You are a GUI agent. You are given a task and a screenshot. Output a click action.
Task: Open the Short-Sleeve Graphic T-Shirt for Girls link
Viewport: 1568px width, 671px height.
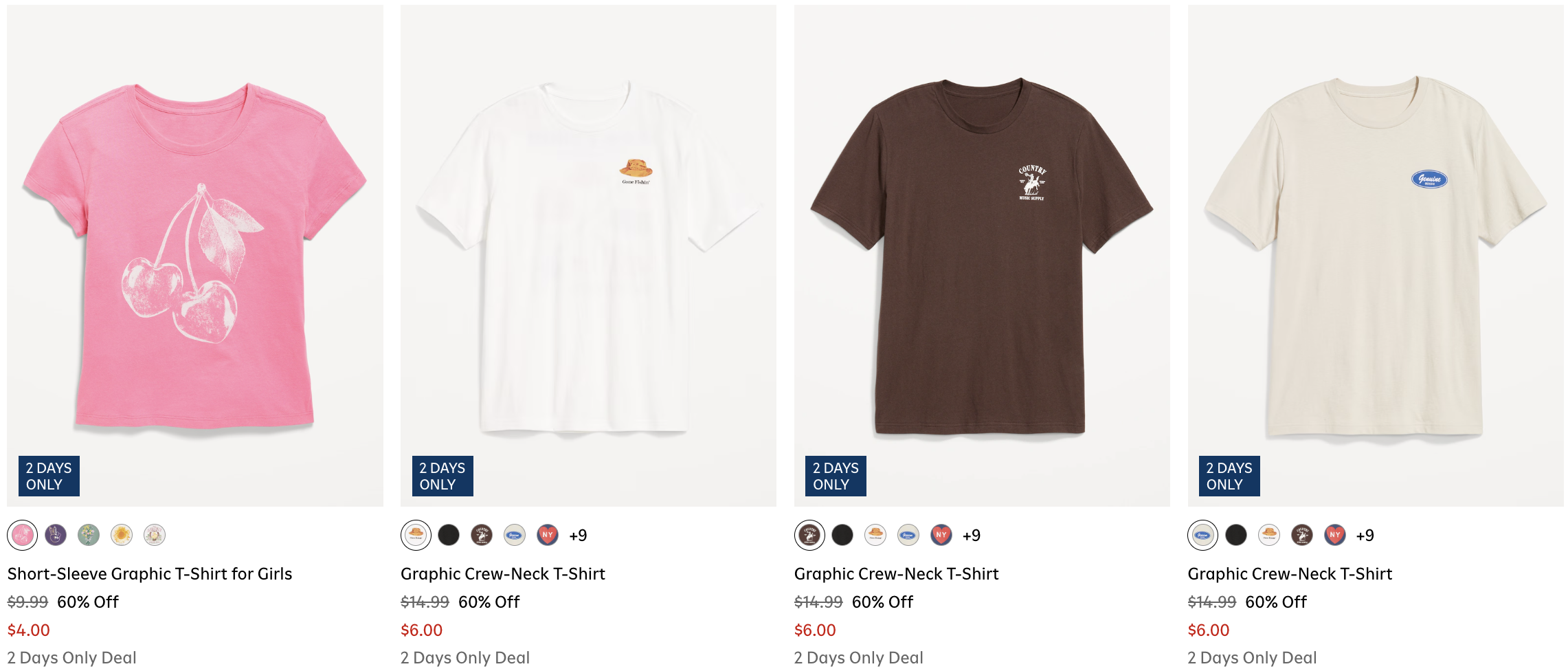point(150,574)
